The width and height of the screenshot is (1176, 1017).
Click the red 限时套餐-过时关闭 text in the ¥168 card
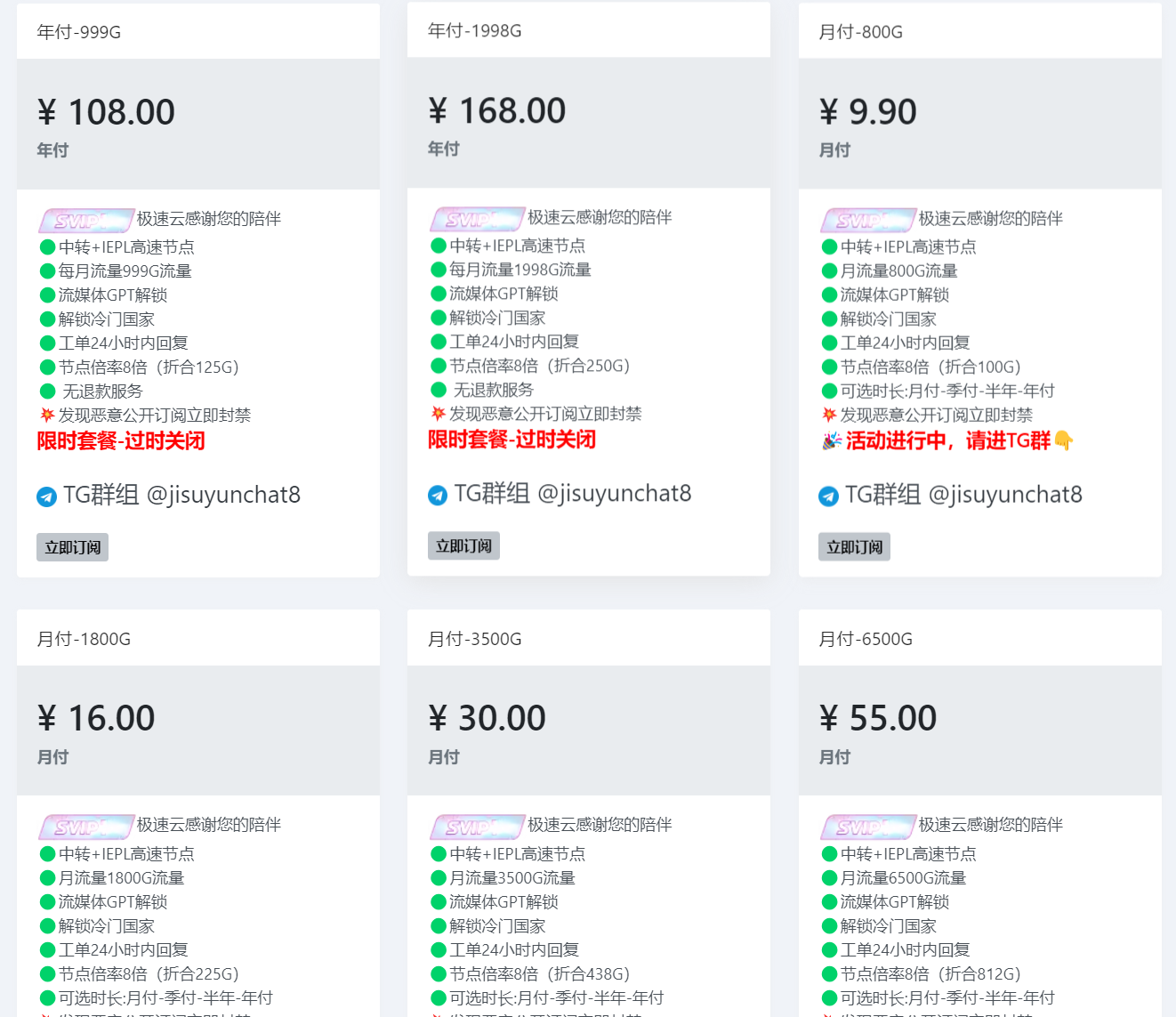coord(511,440)
